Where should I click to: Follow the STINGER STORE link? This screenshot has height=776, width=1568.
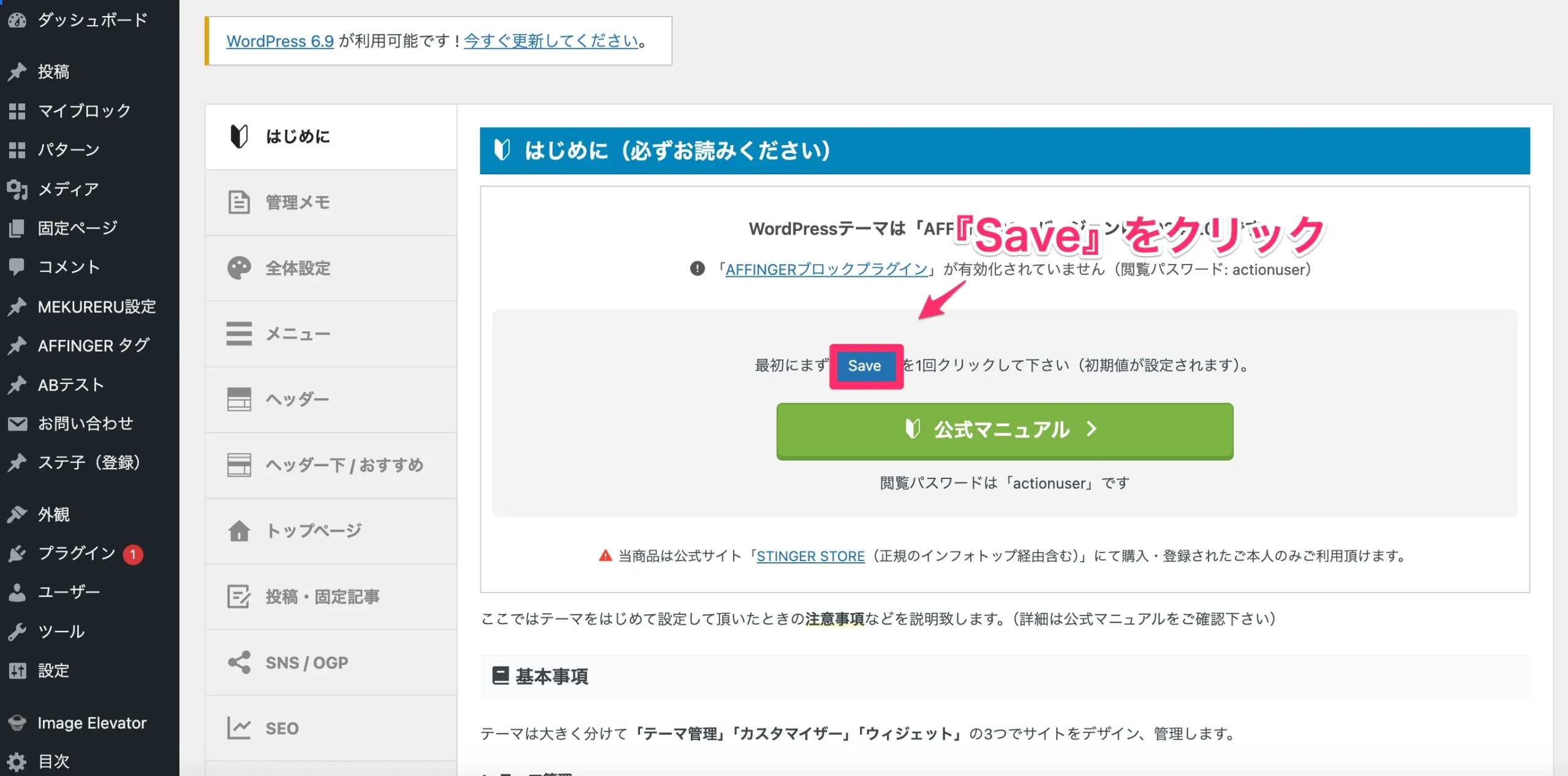point(810,556)
